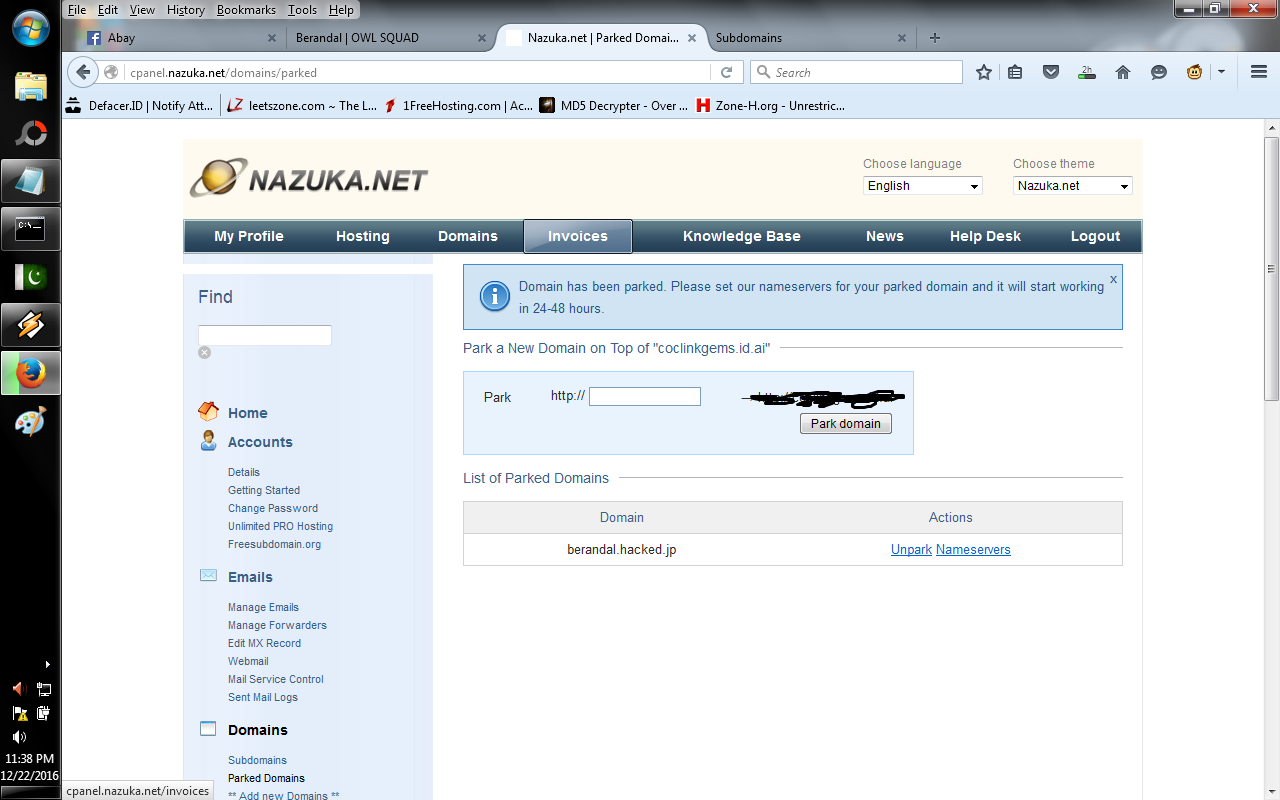This screenshot has width=1280, height=800.
Task: Click the Find text field
Action: [x=265, y=335]
